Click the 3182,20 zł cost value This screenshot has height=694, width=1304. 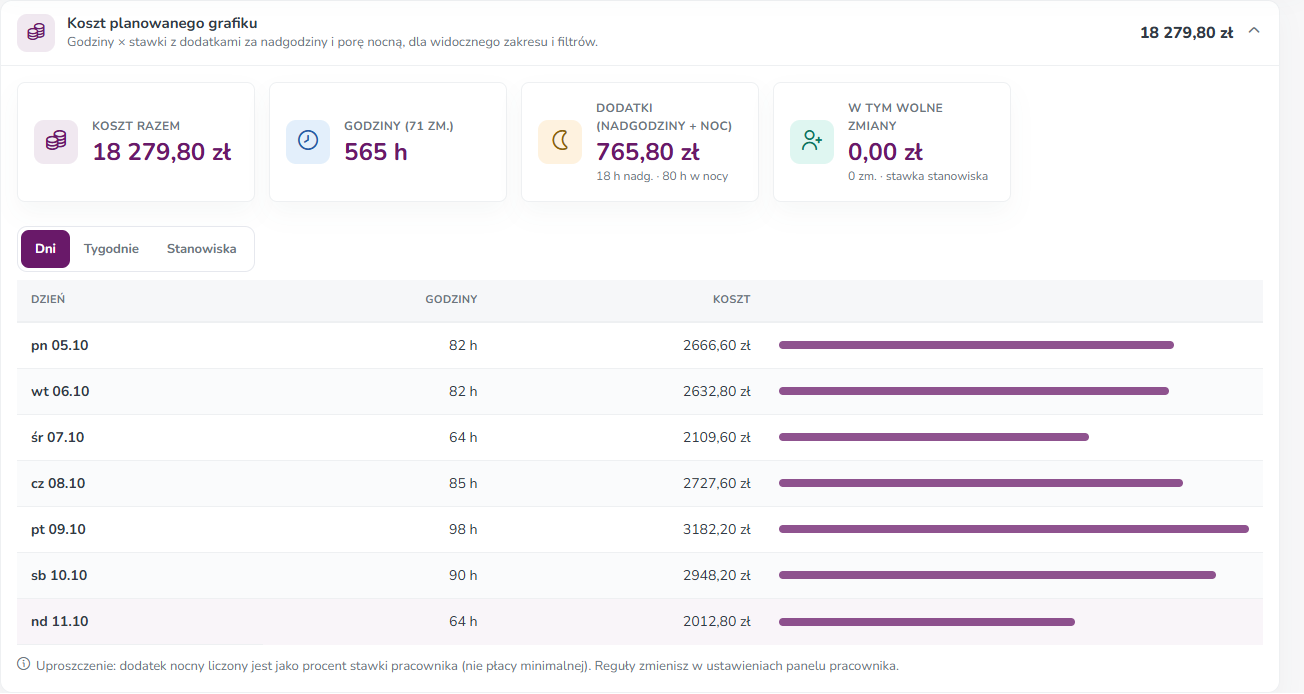[x=717, y=529]
